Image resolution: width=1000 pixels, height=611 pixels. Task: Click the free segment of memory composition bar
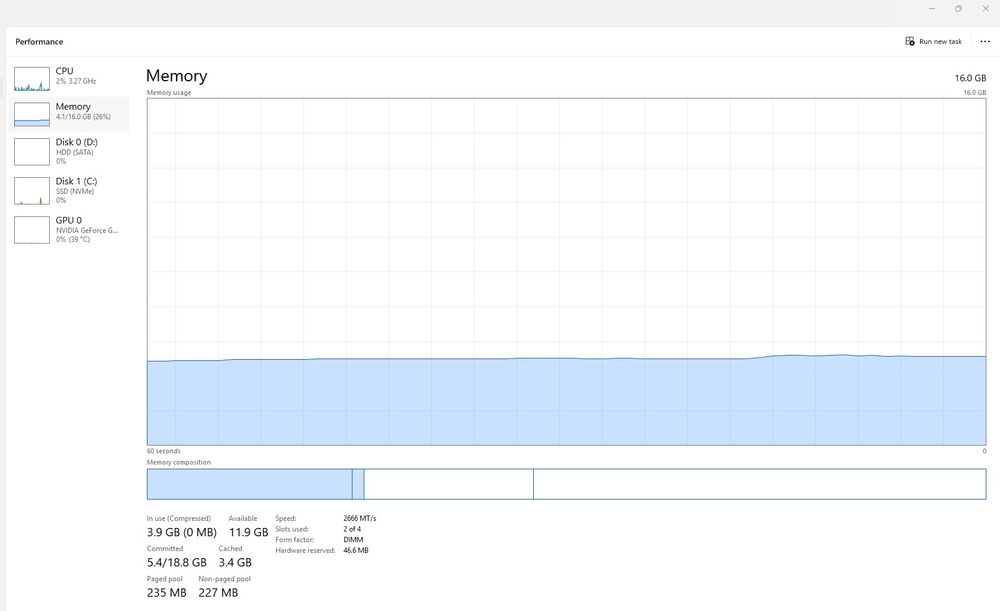pyautogui.click(x=760, y=484)
